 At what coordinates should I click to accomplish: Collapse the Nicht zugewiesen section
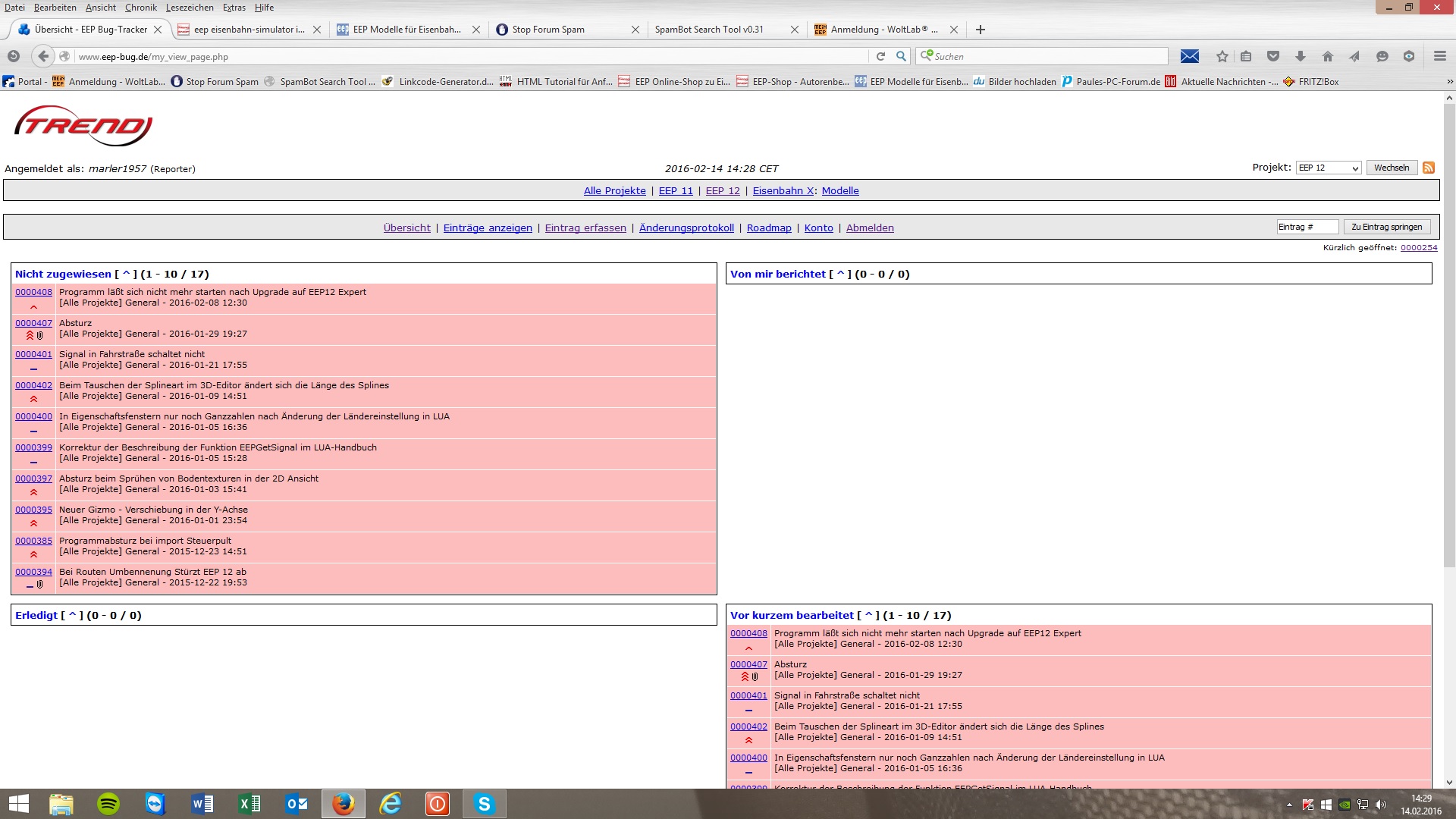point(126,275)
